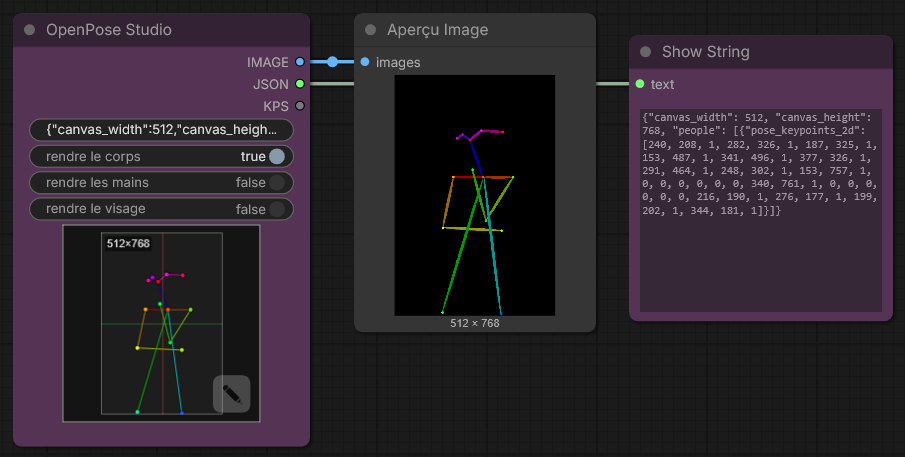905x457 pixels.
Task: Click the Show String JSON text area
Action: pyautogui.click(x=761, y=210)
